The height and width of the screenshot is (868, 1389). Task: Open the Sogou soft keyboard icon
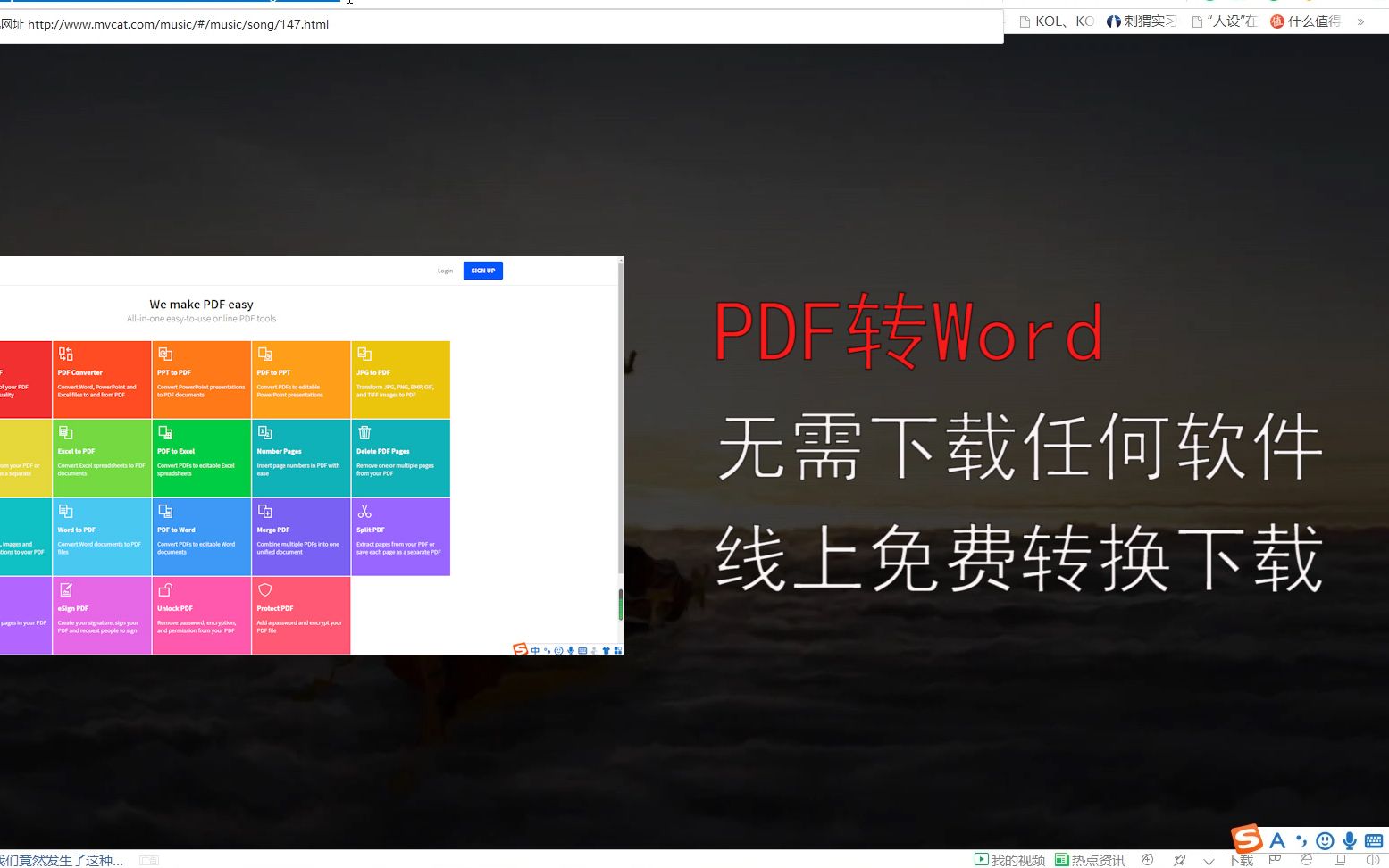coord(1374,840)
